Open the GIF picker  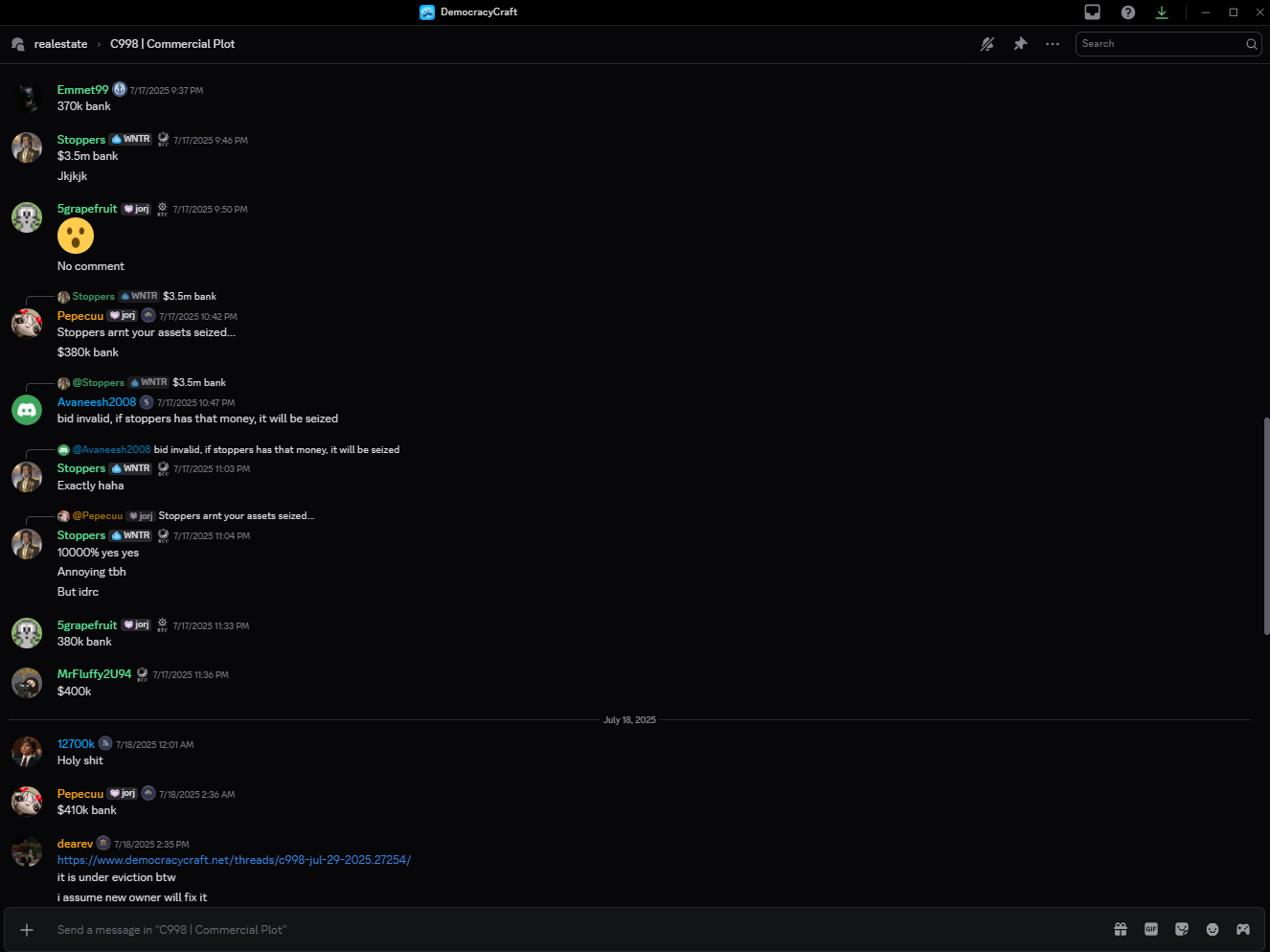(x=1151, y=929)
